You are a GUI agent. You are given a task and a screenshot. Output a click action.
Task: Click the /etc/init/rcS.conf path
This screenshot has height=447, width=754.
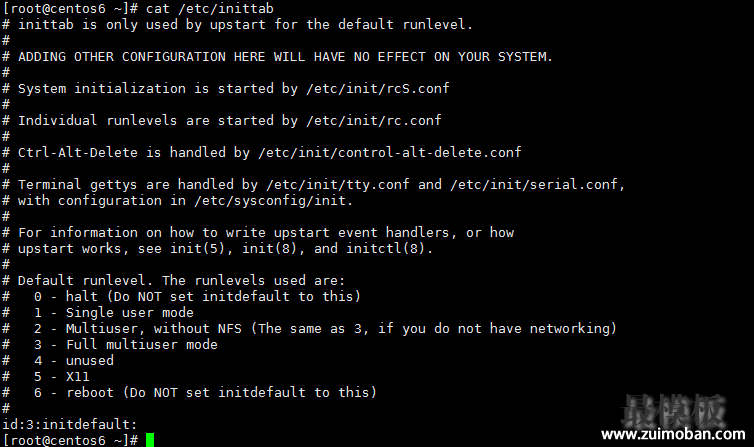pos(378,88)
